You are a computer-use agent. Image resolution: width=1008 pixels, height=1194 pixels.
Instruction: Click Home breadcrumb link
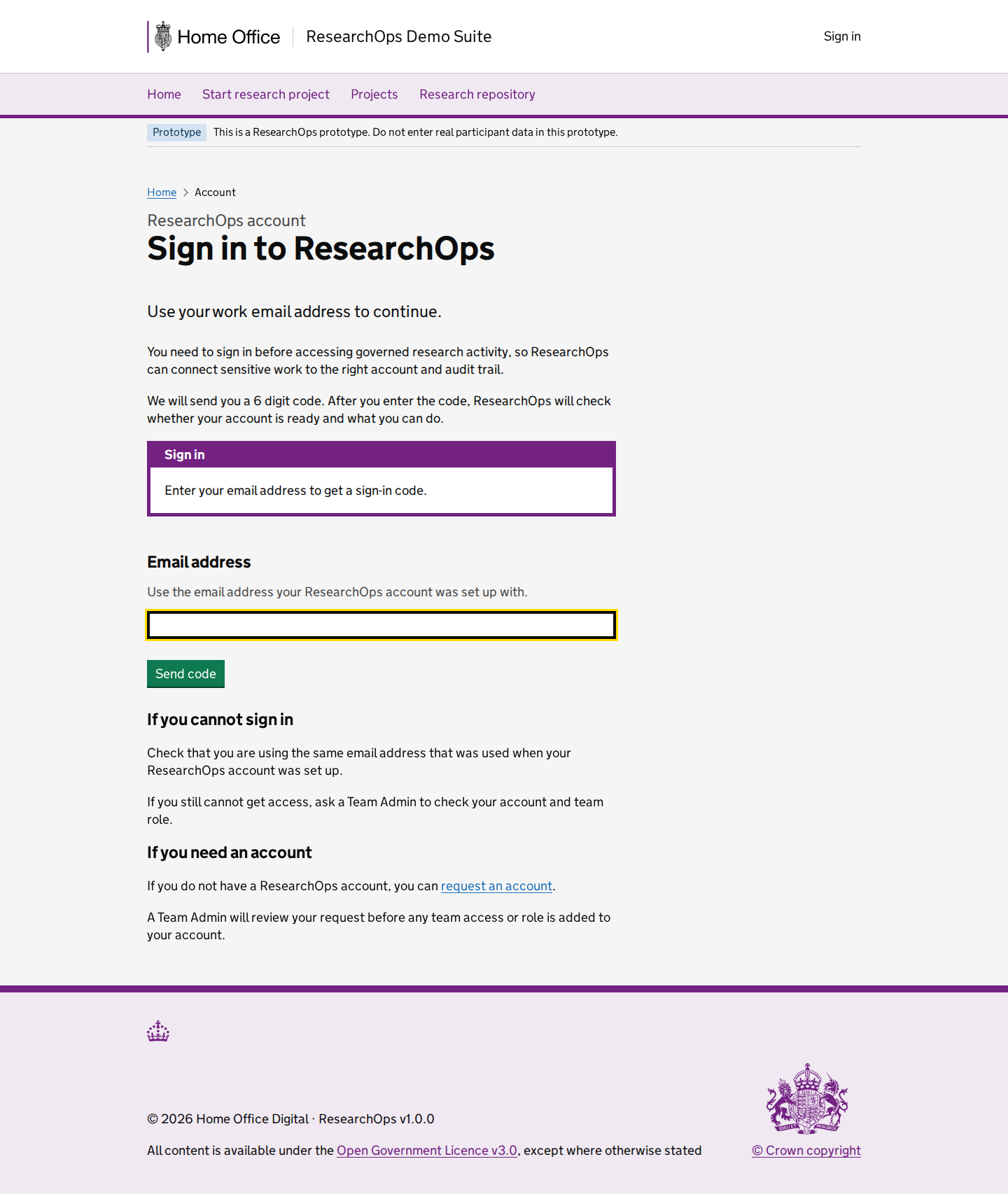[x=162, y=192]
